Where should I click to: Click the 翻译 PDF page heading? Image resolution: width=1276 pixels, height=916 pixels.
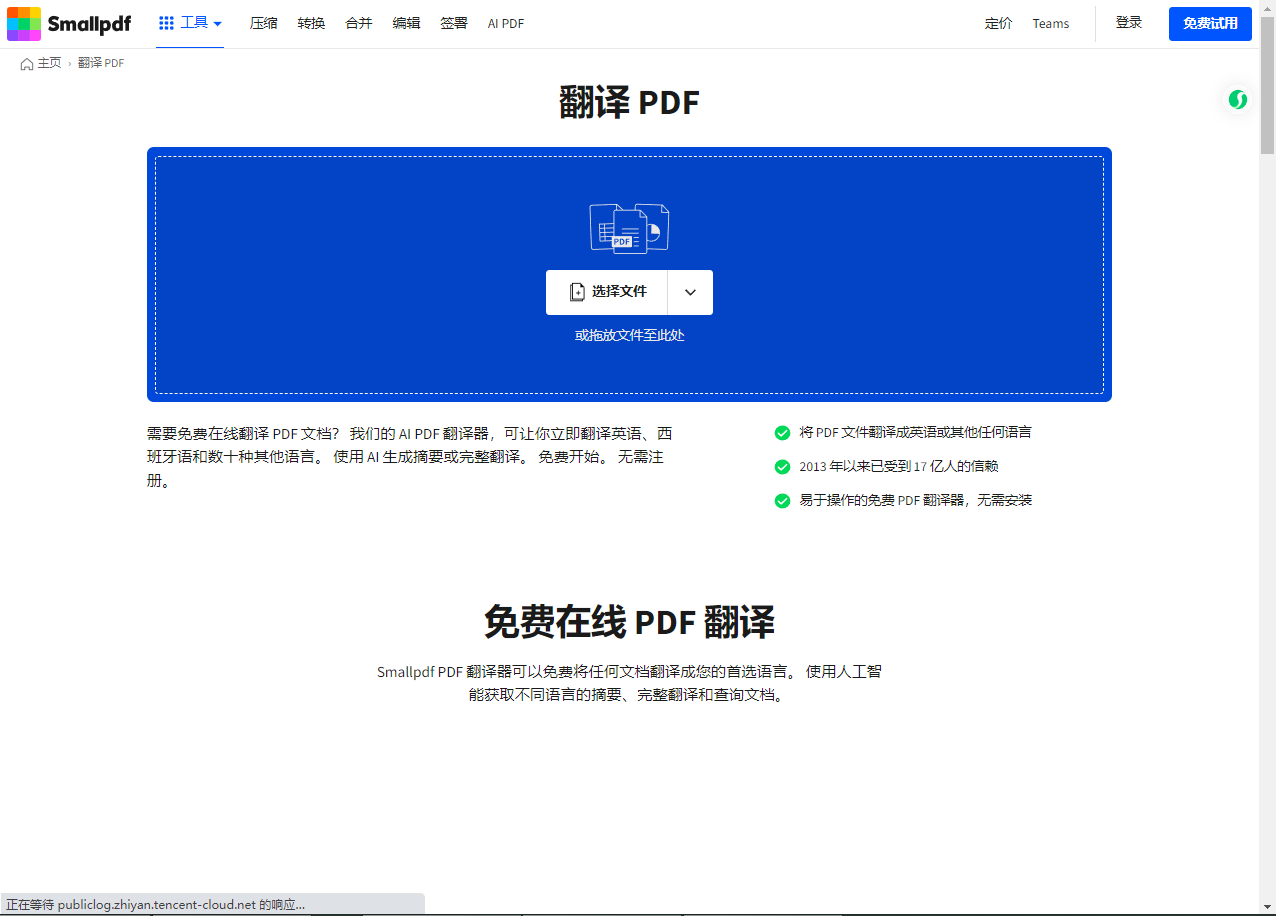tap(629, 102)
